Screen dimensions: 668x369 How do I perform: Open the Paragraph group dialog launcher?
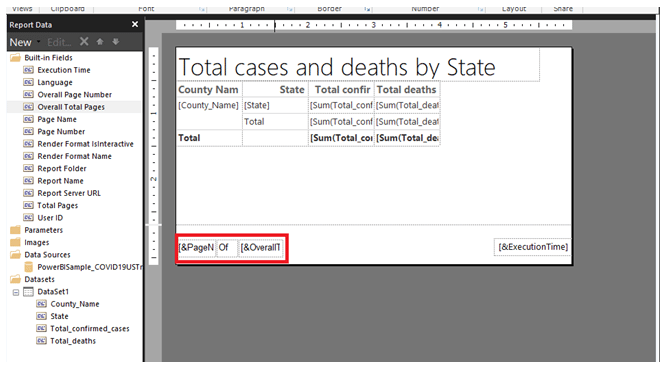(290, 9)
